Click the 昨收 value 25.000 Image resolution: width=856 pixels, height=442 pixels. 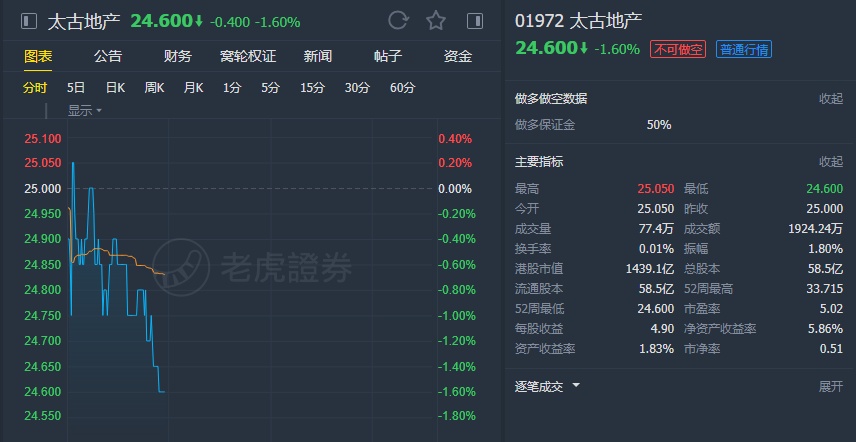coord(824,209)
